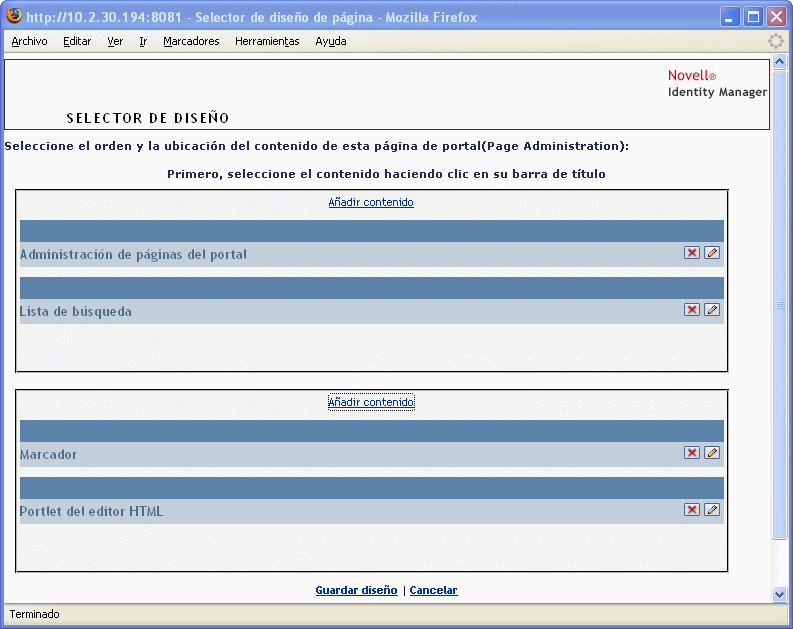793x629 pixels.
Task: Maximize the Firefox window
Action: (x=753, y=17)
